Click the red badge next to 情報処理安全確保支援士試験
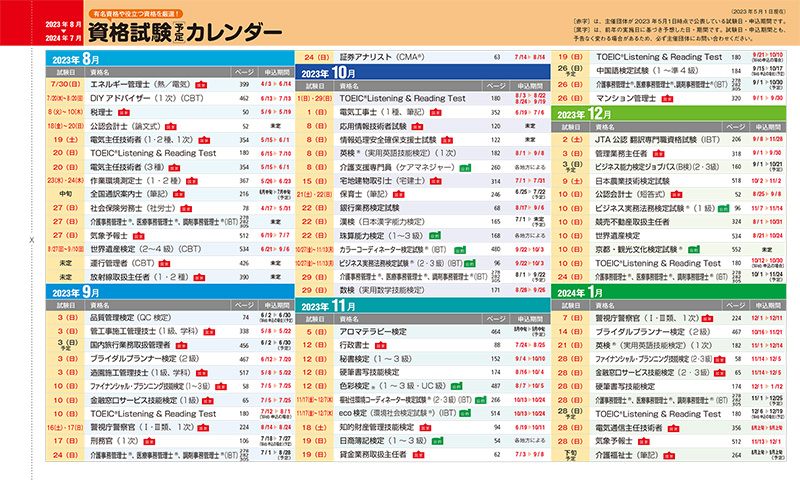This screenshot has height=480, width=800. pos(447,140)
